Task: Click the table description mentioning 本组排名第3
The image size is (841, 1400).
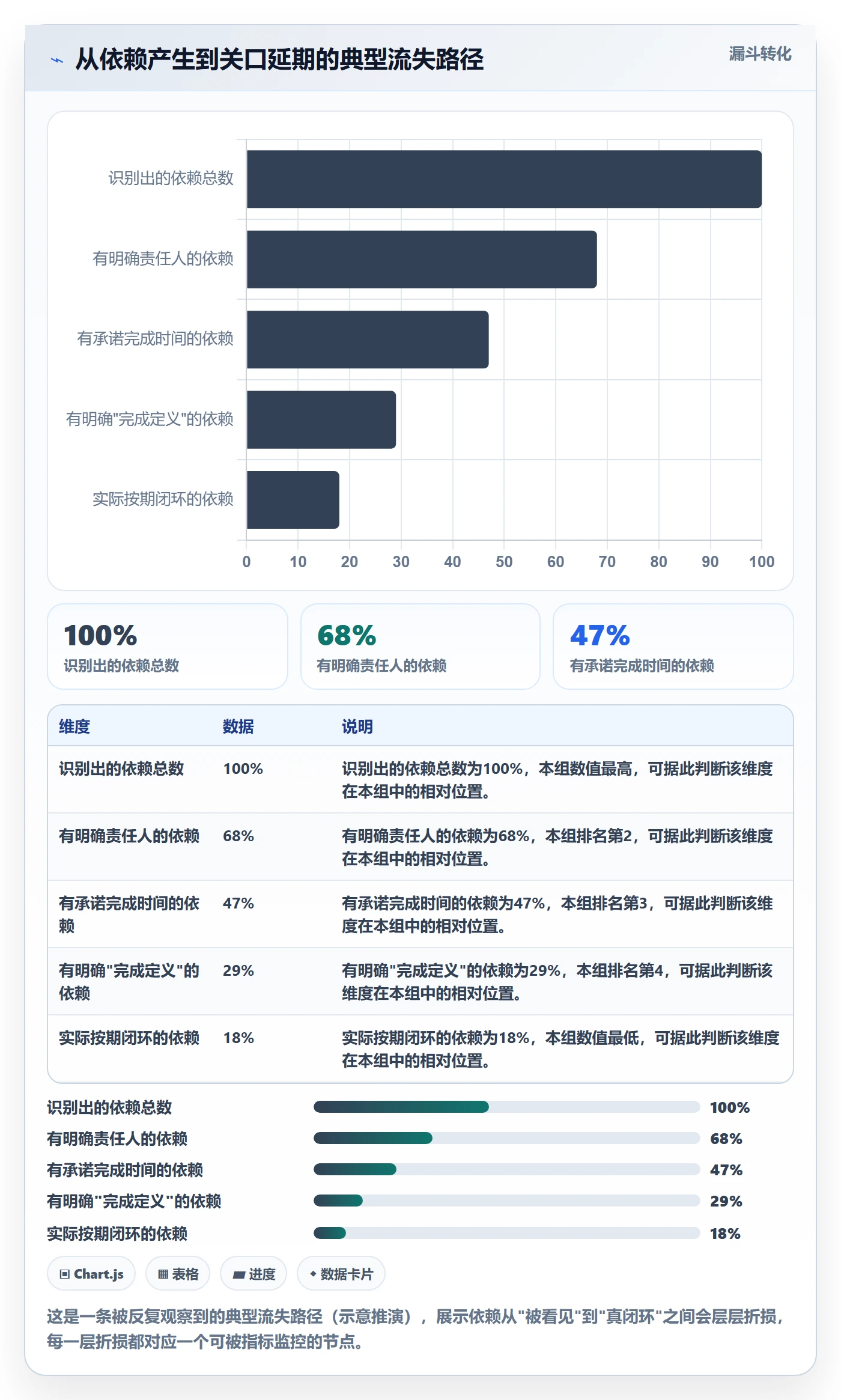Action: (x=557, y=915)
